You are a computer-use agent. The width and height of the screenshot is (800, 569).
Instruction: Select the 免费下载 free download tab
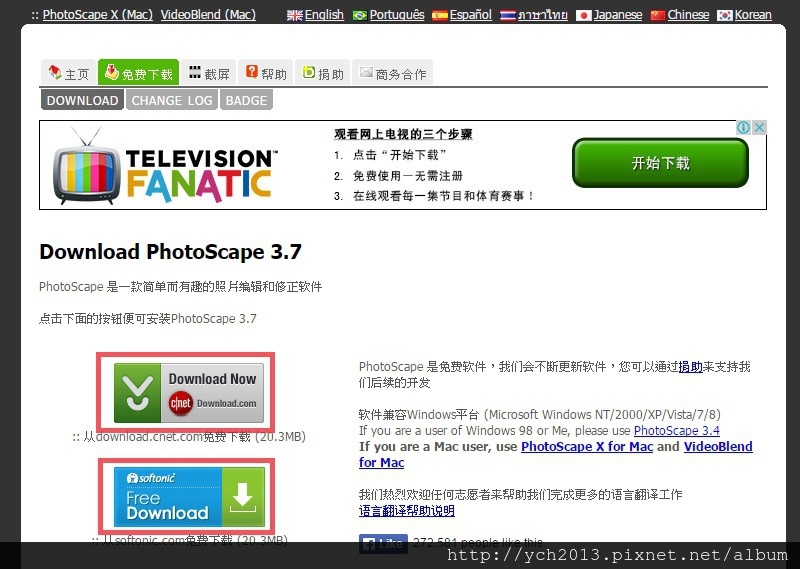click(138, 73)
